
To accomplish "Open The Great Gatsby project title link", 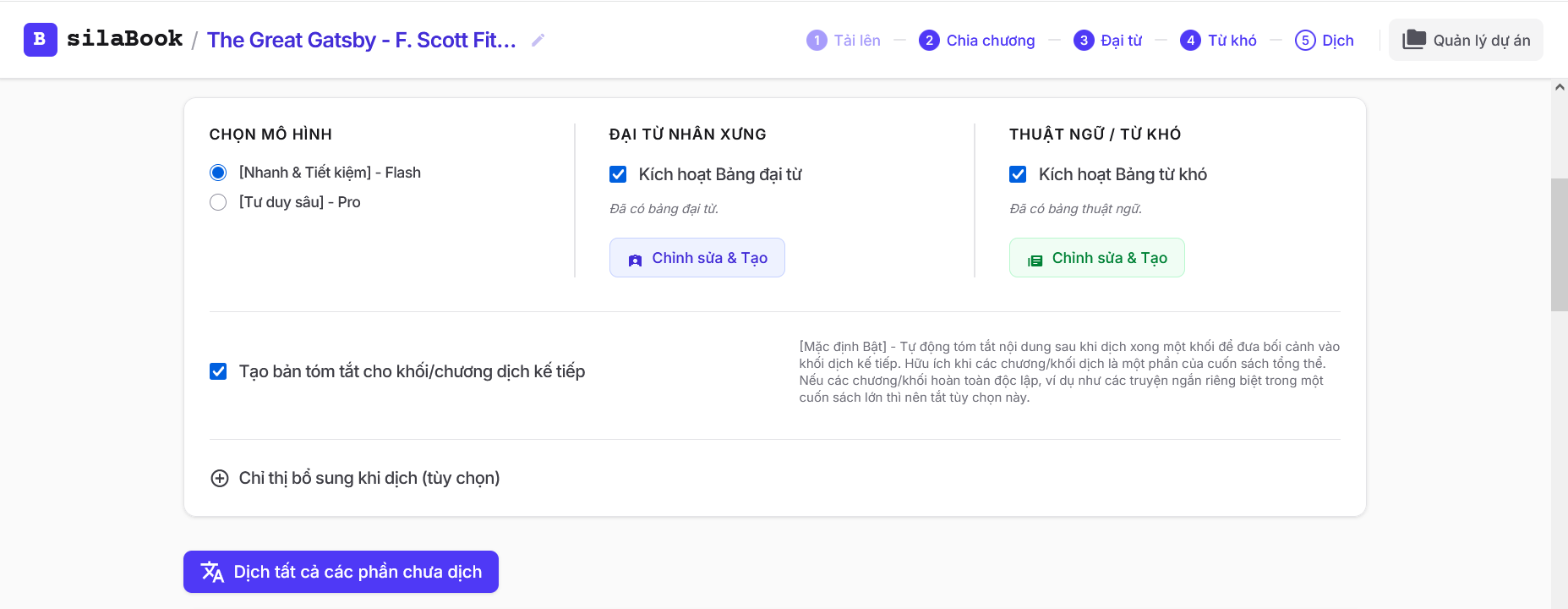I will [362, 40].
